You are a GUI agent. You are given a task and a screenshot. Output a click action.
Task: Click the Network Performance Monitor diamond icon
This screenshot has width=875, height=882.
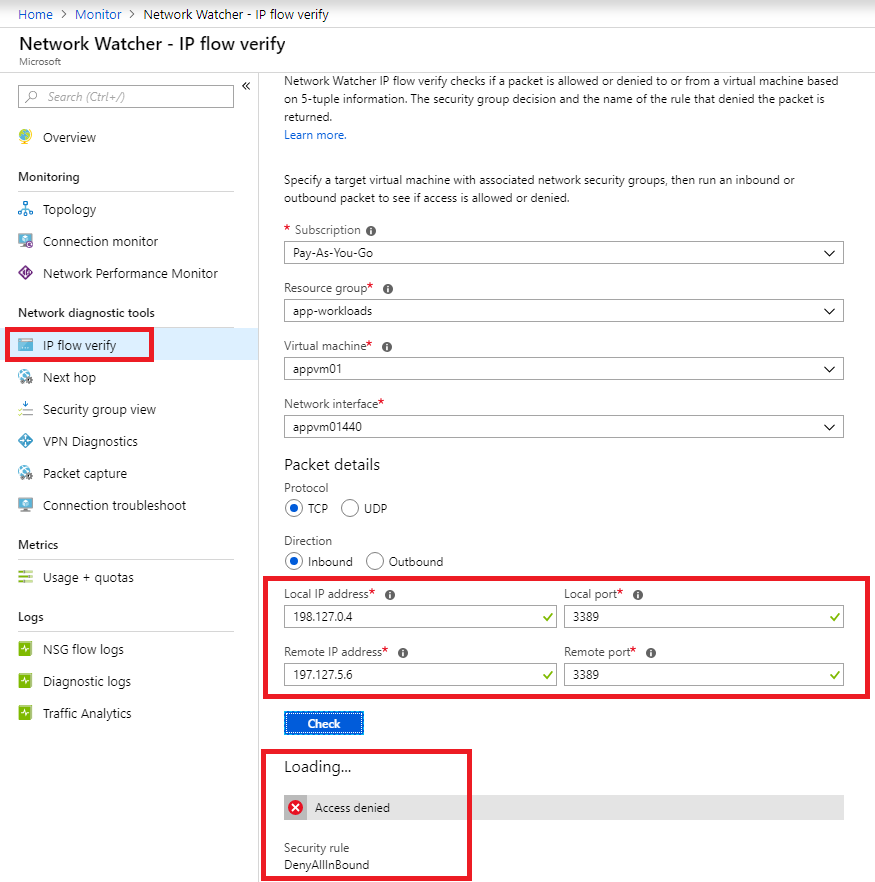click(25, 273)
